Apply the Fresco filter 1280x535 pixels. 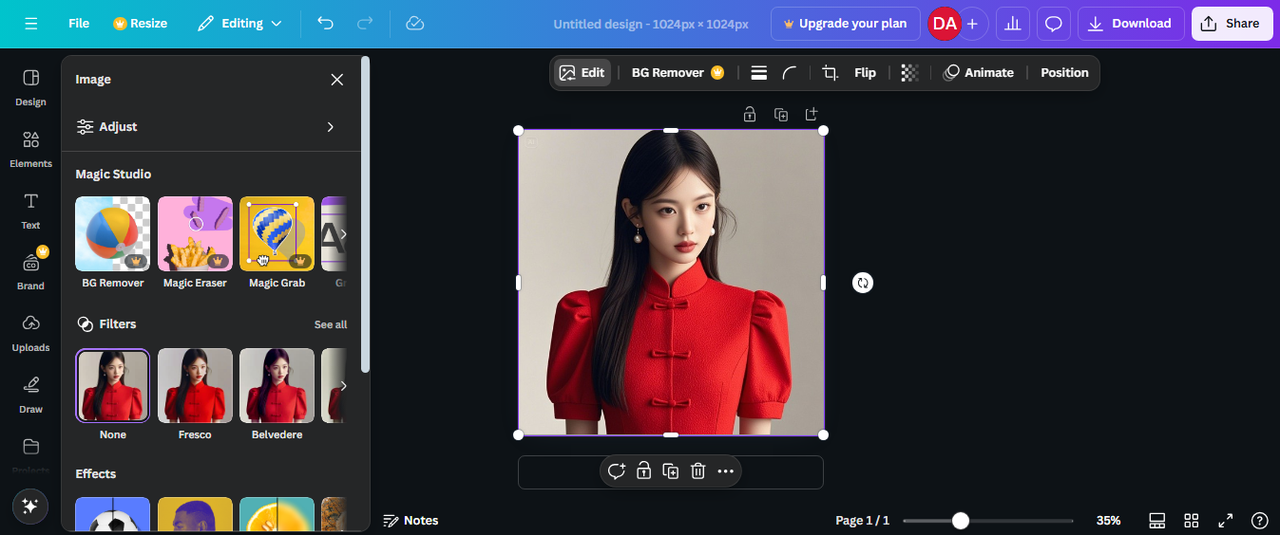(195, 386)
